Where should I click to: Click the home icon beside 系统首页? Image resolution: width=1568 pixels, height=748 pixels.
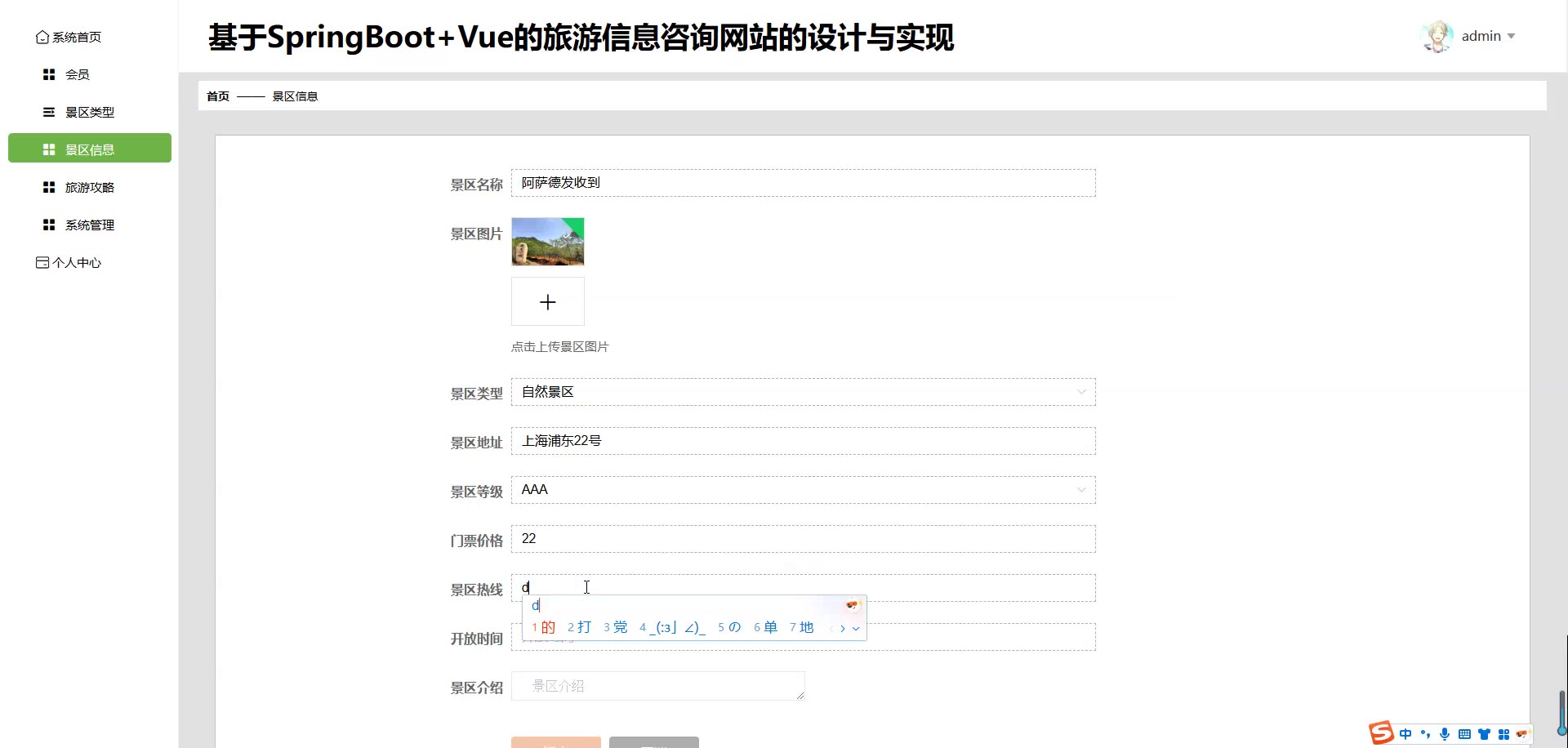(x=42, y=38)
